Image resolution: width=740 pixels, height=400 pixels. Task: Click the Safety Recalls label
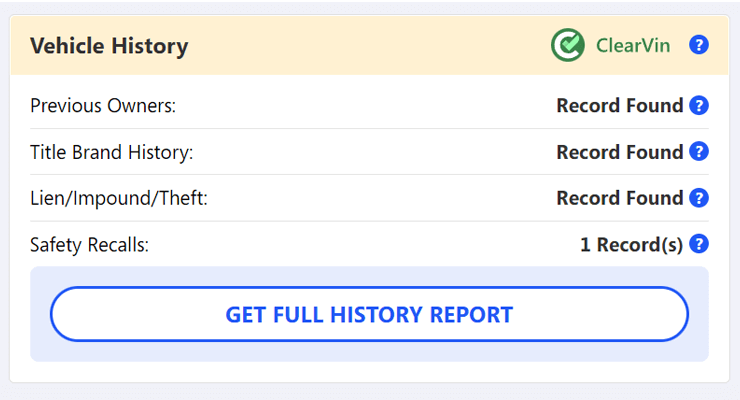[89, 245]
